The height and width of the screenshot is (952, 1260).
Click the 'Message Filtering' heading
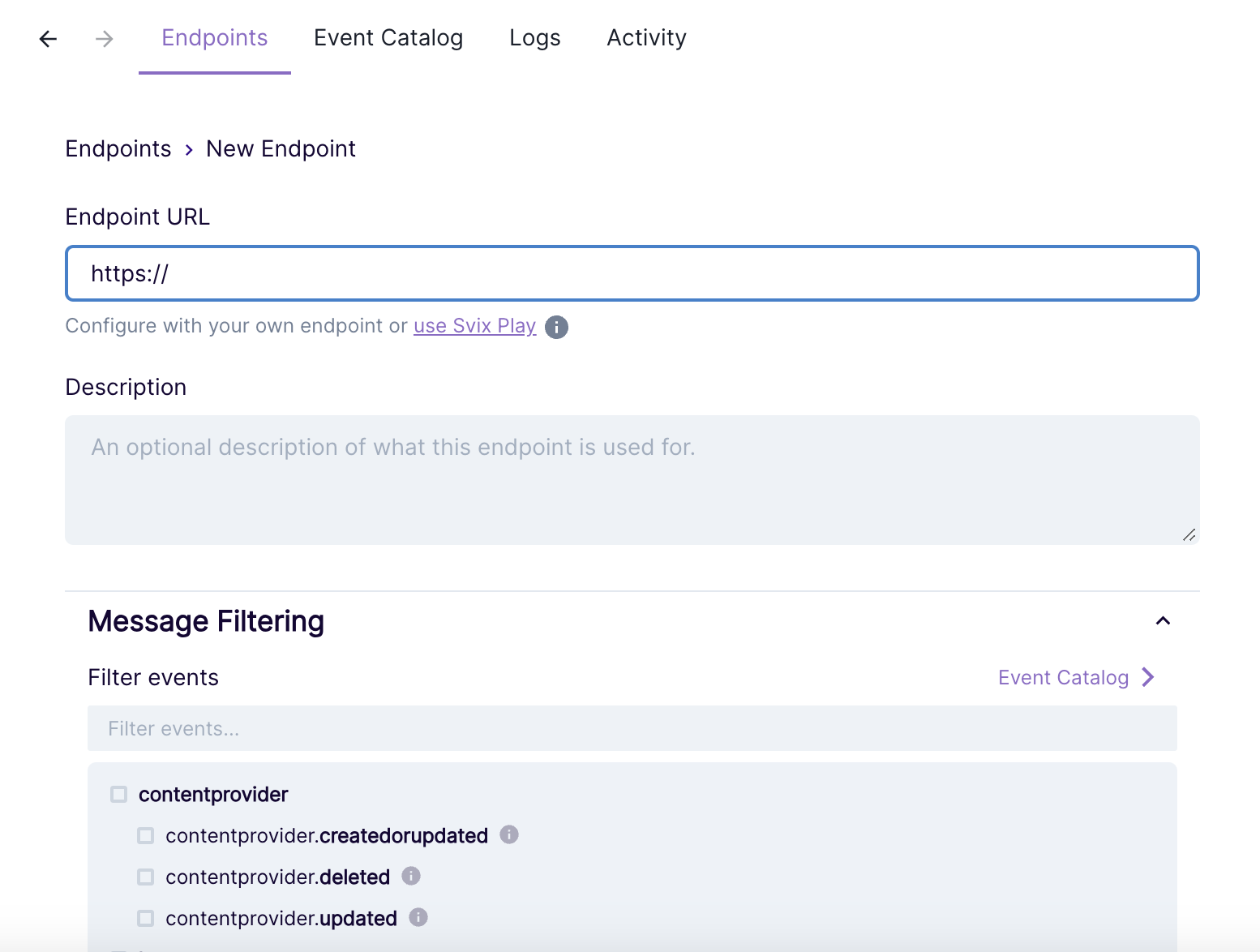tap(206, 621)
